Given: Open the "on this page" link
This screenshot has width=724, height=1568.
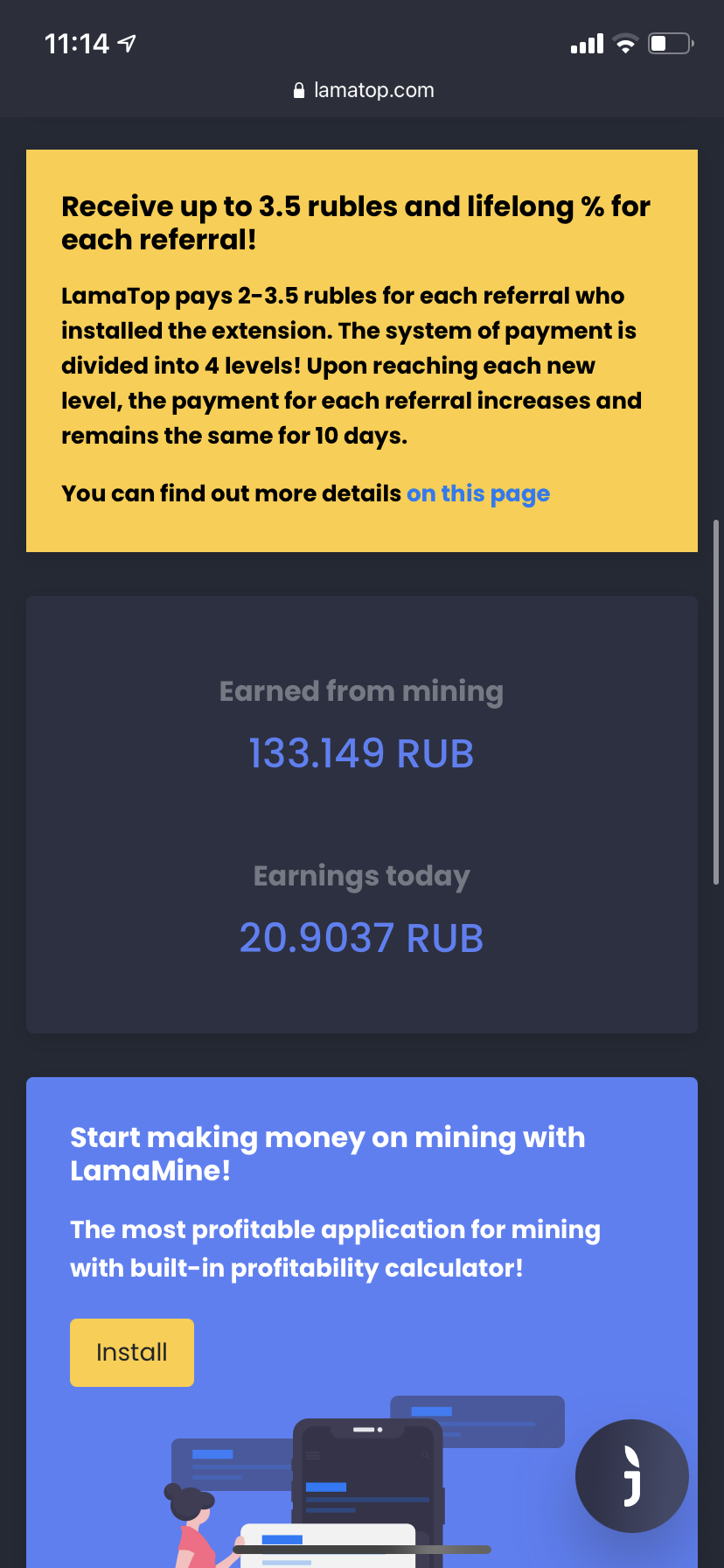Looking at the screenshot, I should [478, 493].
